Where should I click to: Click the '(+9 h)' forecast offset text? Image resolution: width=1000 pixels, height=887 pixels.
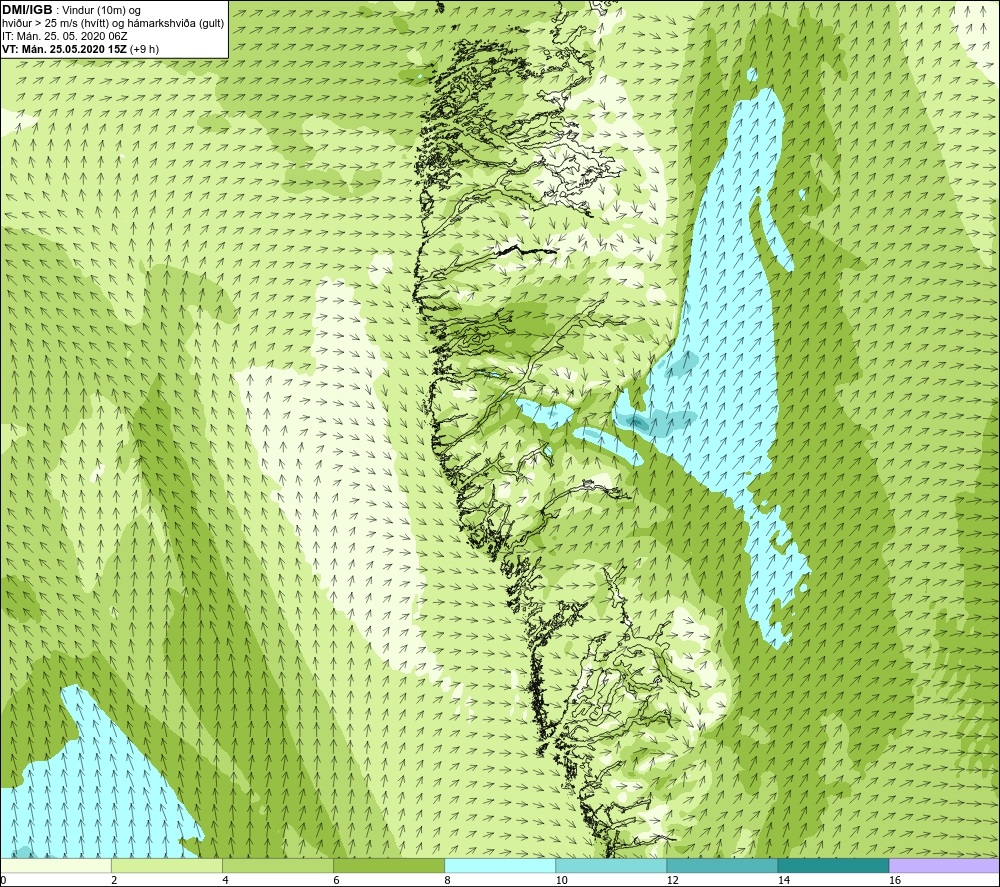pos(144,49)
